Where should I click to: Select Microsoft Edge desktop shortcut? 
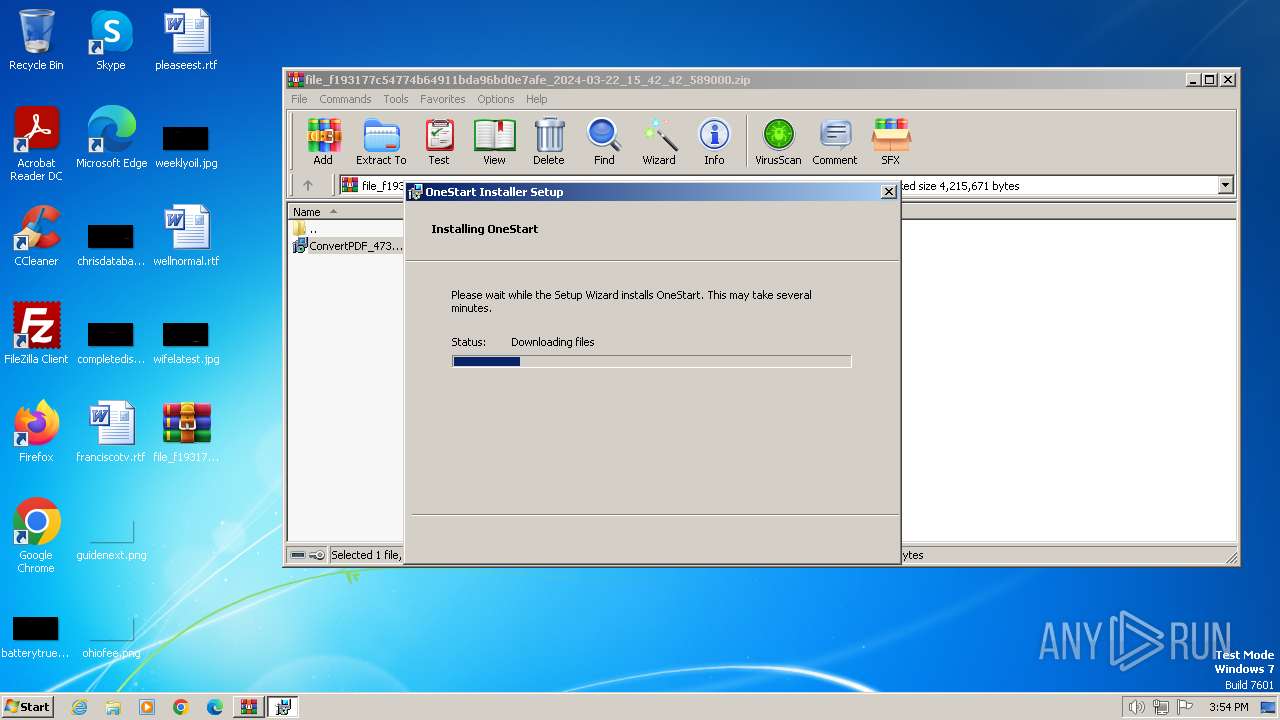pyautogui.click(x=111, y=138)
